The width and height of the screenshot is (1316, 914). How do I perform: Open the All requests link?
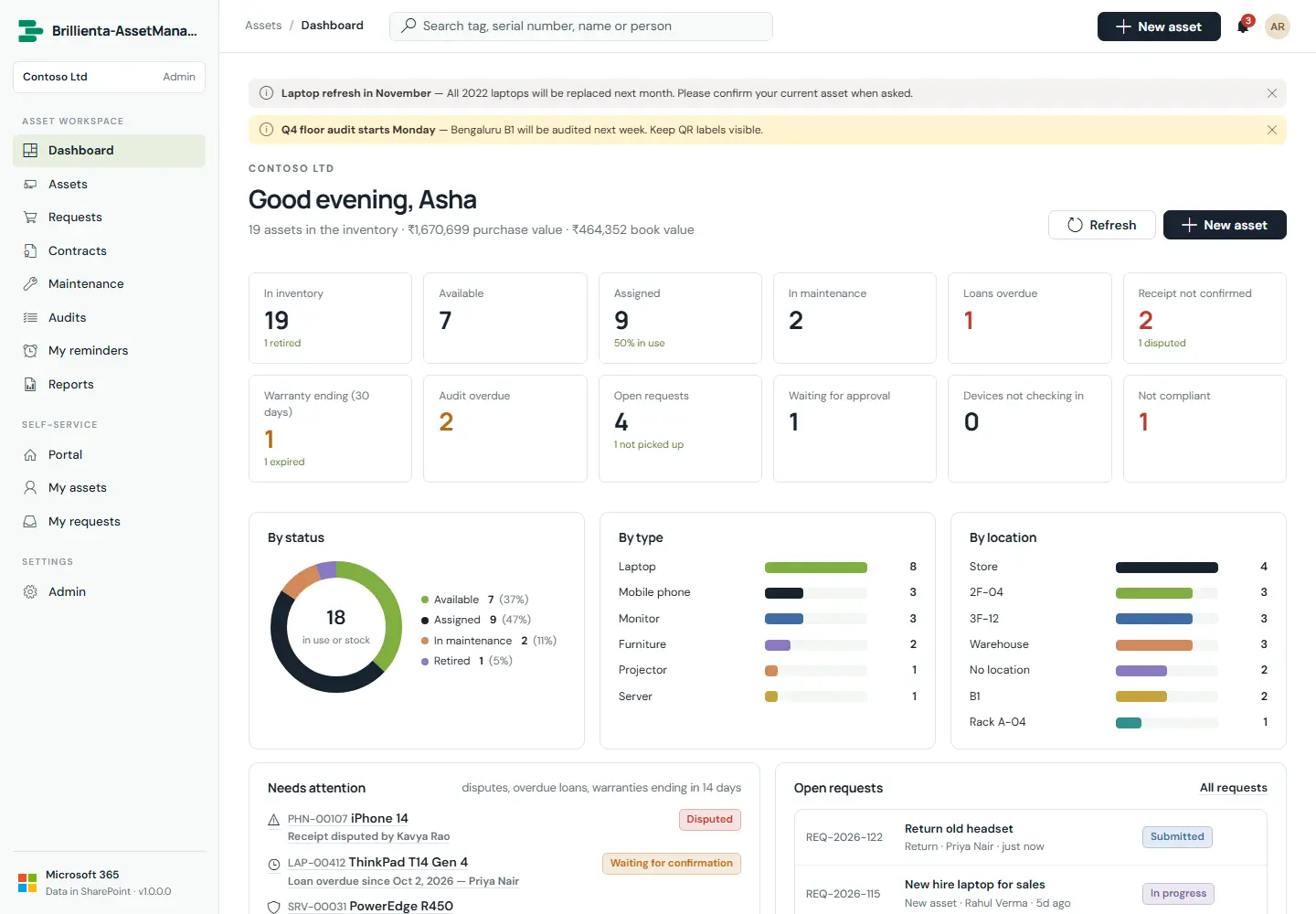click(1234, 788)
